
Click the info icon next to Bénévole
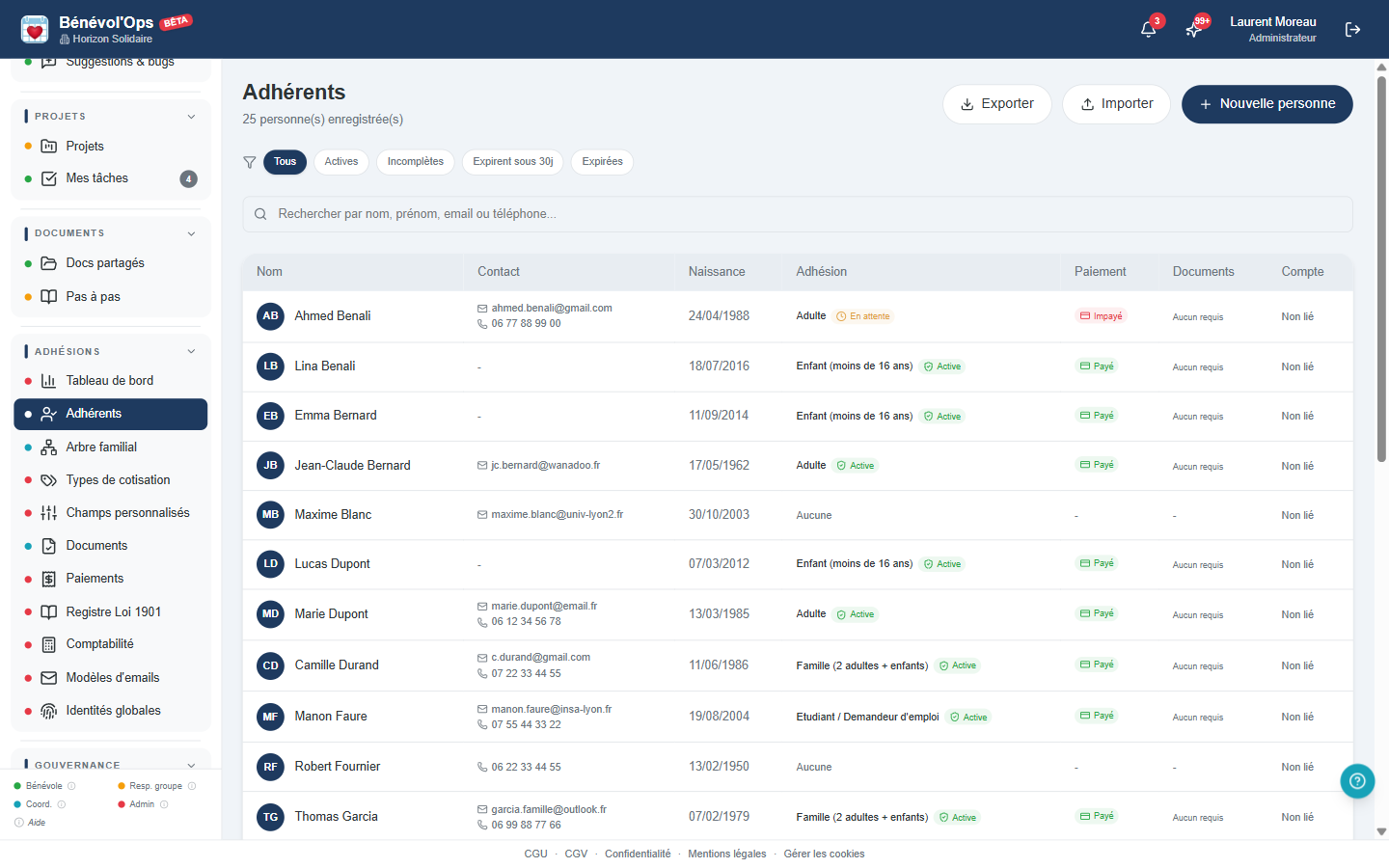(71, 786)
